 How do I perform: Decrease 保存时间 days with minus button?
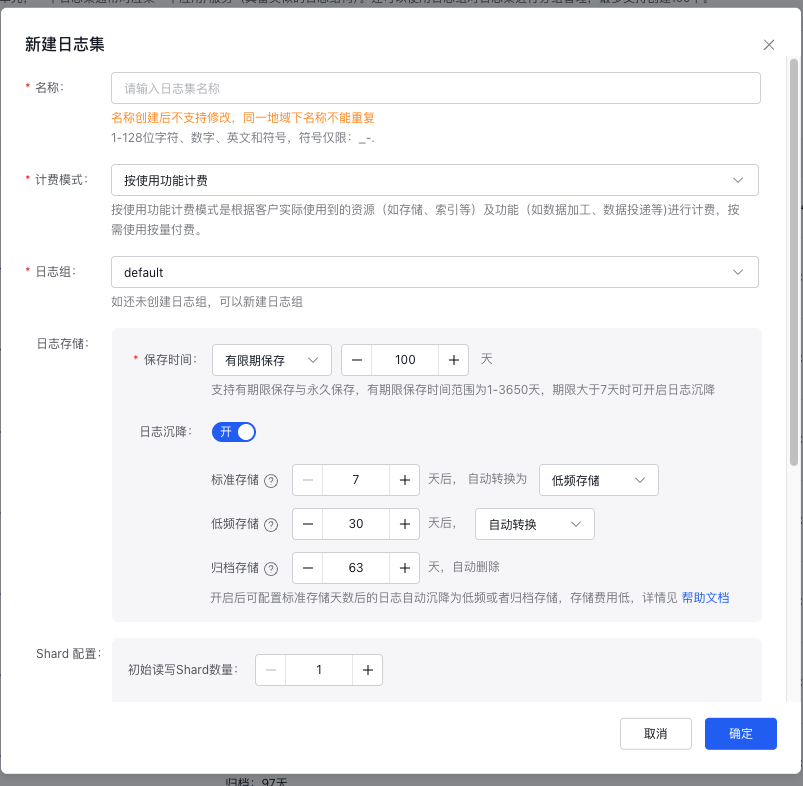tap(357, 360)
